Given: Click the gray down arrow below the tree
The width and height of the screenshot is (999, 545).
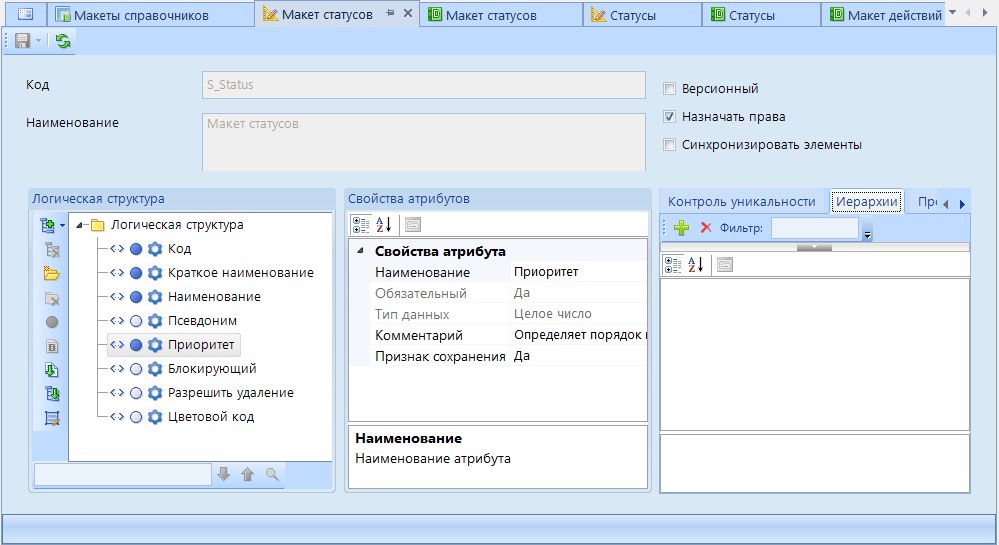Looking at the screenshot, I should click(x=224, y=474).
